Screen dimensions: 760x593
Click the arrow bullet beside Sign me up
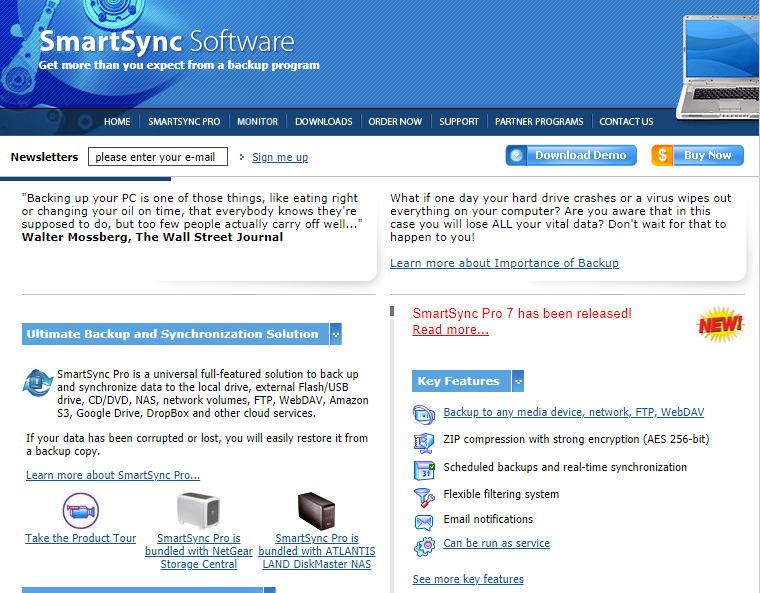242,157
